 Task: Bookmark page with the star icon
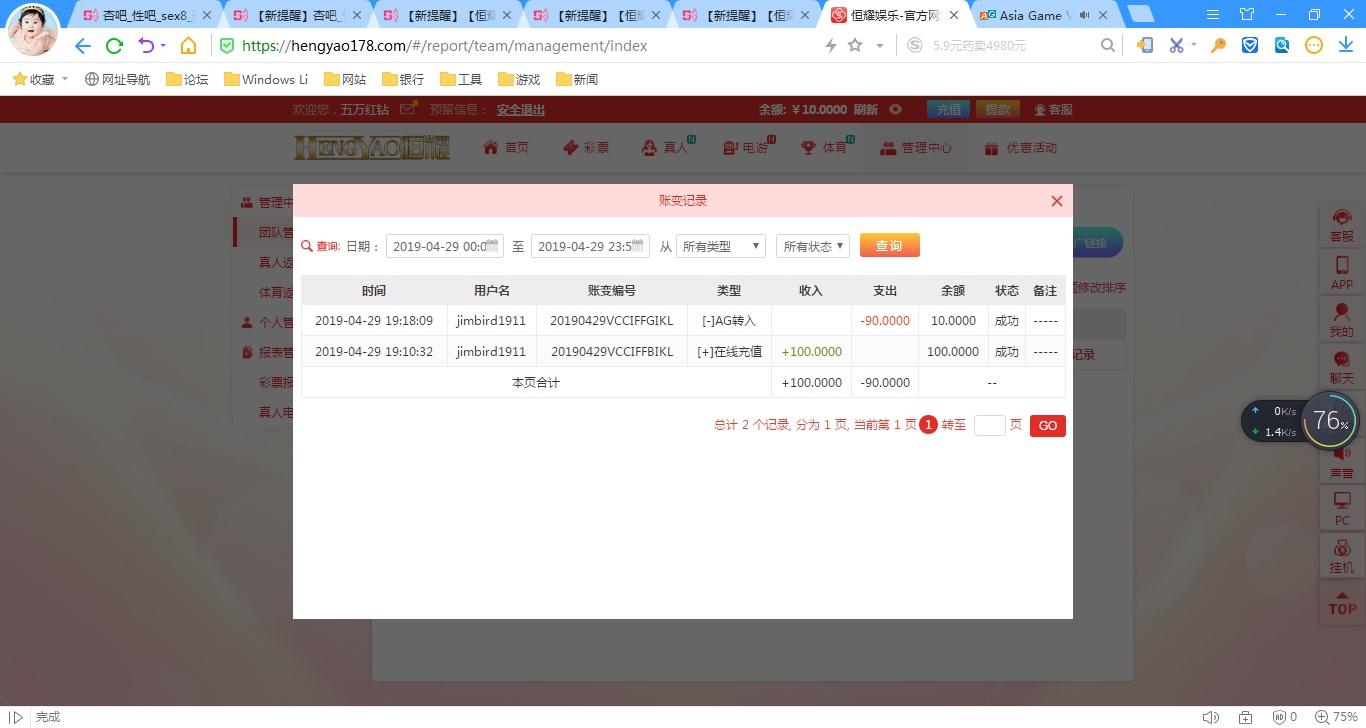tap(855, 46)
